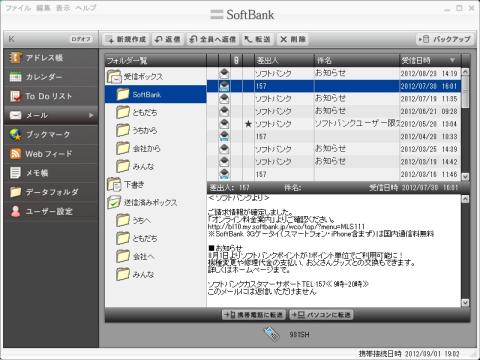Viewport: 480px width, 360px height.
Task: Sort by 件名 column header
Action: point(357,60)
